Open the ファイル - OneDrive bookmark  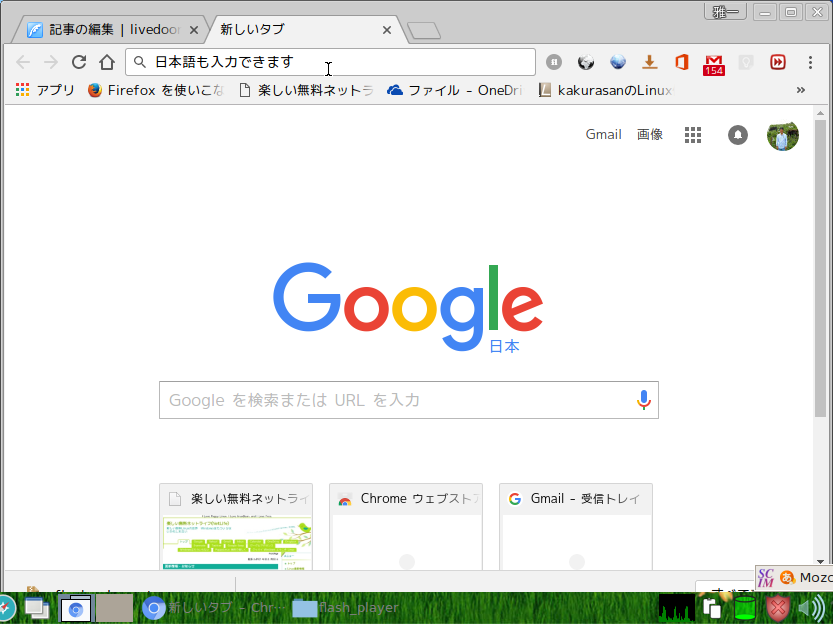[454, 90]
